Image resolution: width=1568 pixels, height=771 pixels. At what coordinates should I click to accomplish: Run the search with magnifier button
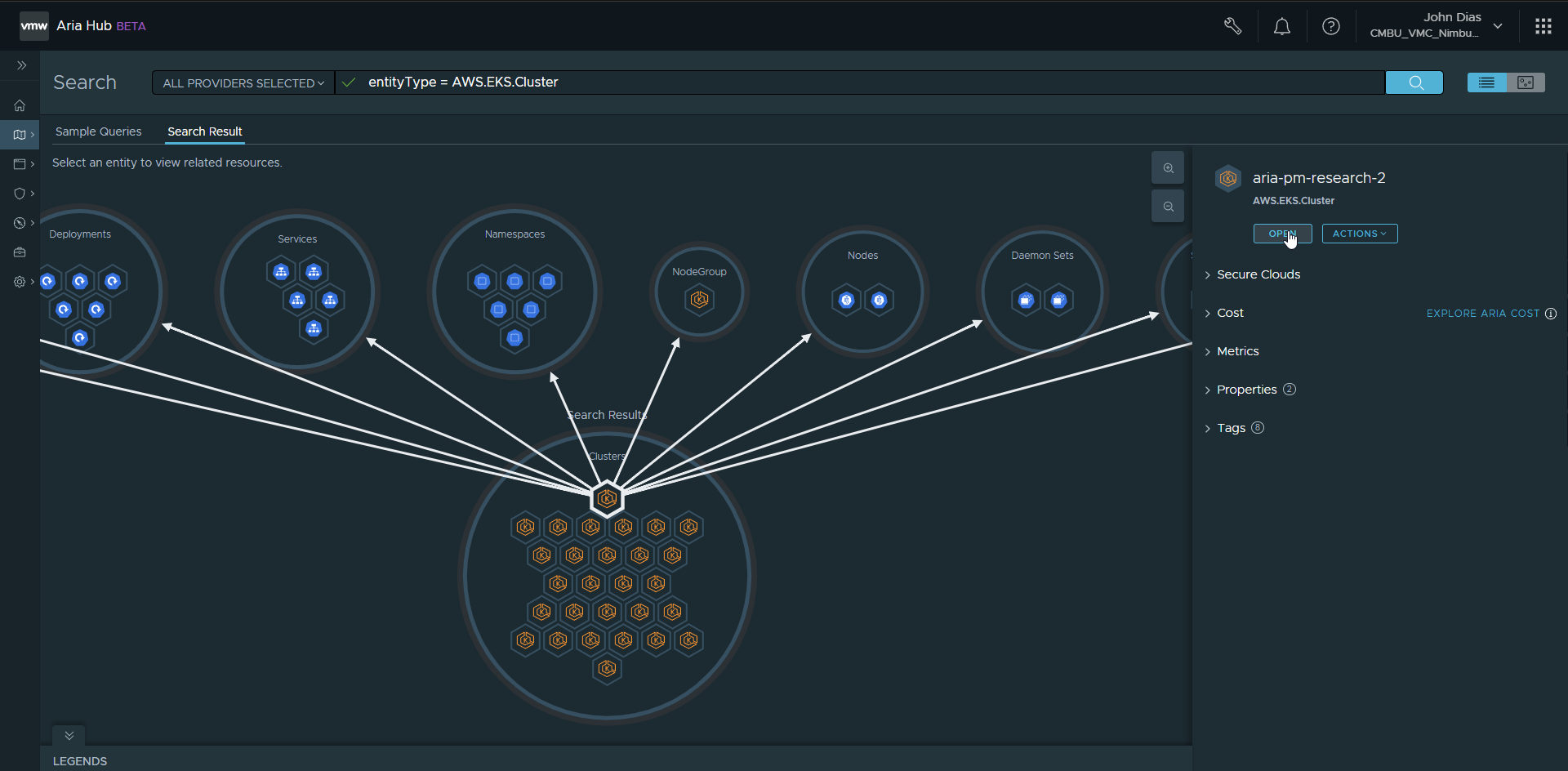click(1414, 82)
